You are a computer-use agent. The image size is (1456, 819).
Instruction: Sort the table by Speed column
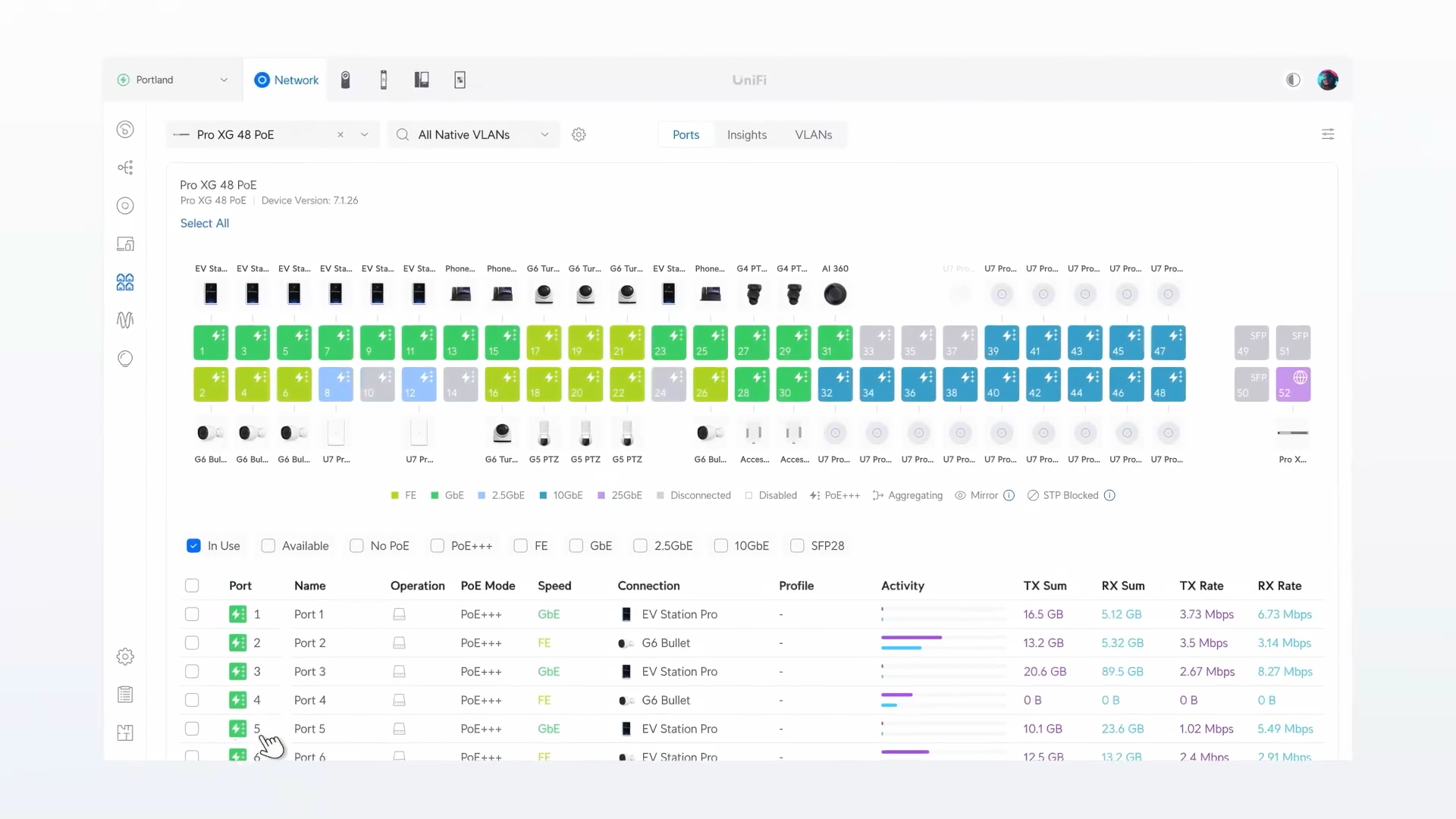pyautogui.click(x=554, y=585)
